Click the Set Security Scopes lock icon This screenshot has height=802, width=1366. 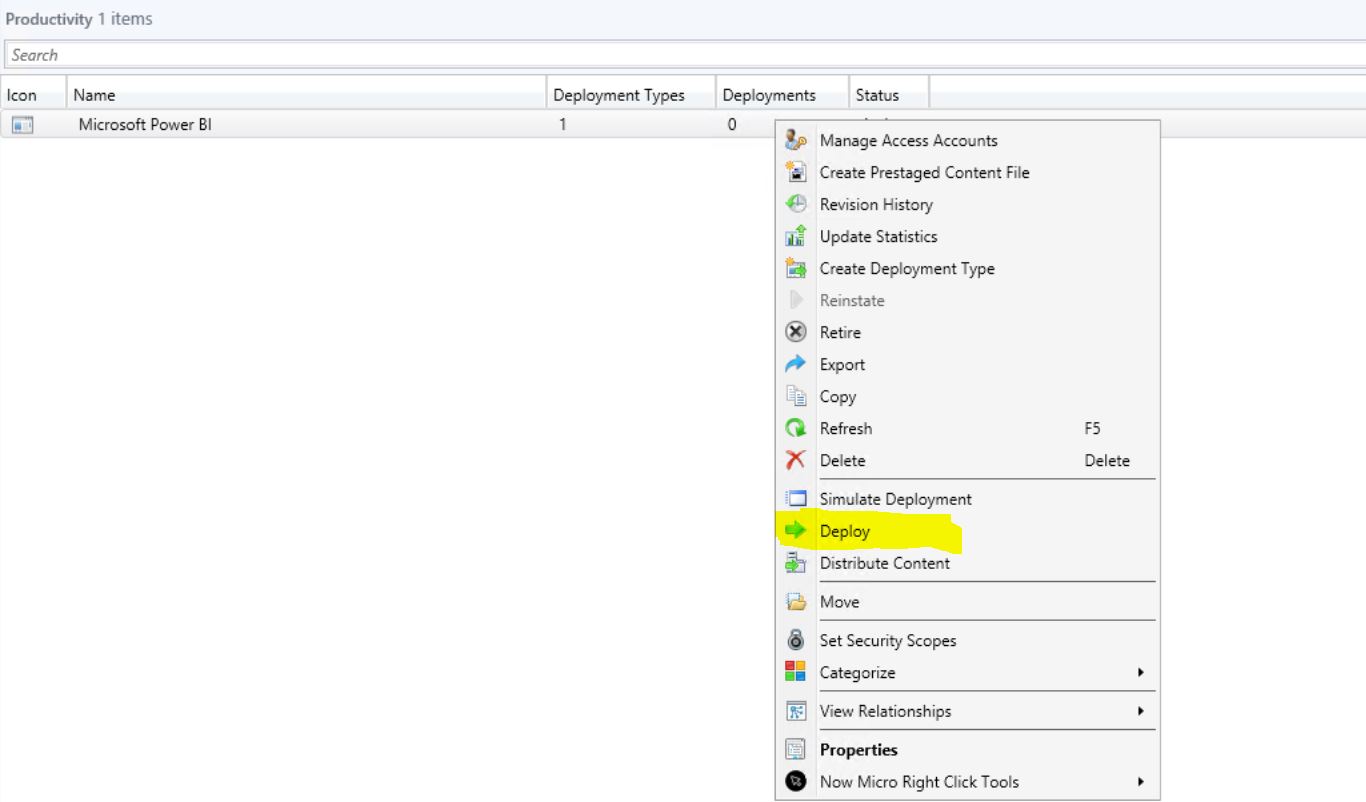[x=796, y=640]
